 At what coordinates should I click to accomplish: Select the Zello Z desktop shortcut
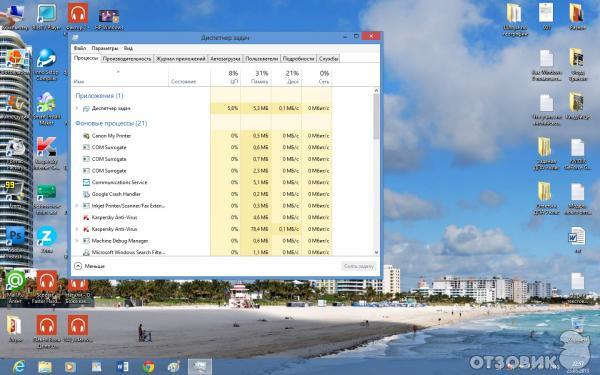(47, 236)
